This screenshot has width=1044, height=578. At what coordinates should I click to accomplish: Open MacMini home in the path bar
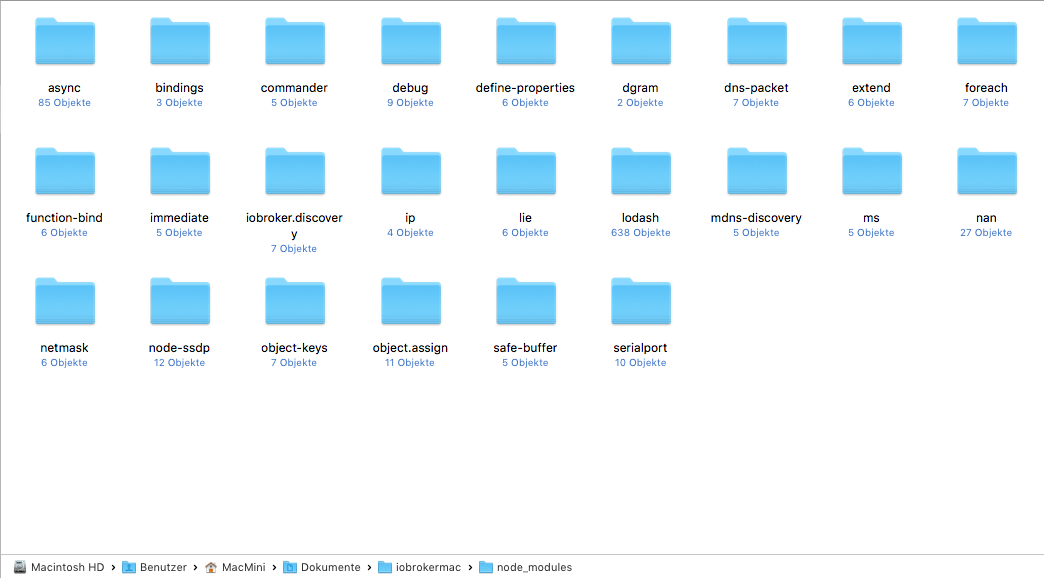[234, 567]
